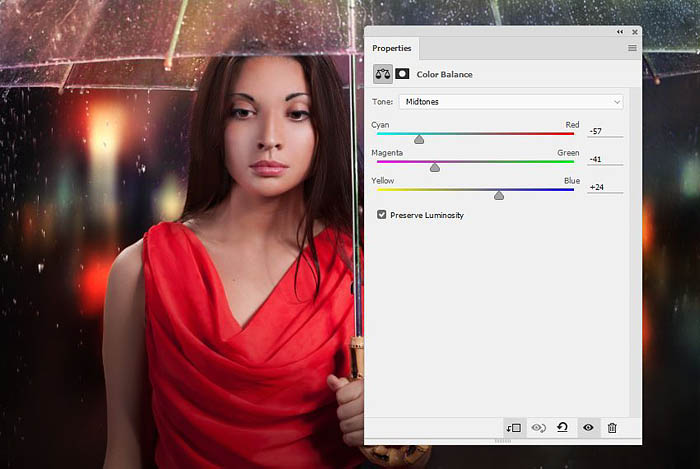Select the layer mask icon in Properties

tap(402, 74)
